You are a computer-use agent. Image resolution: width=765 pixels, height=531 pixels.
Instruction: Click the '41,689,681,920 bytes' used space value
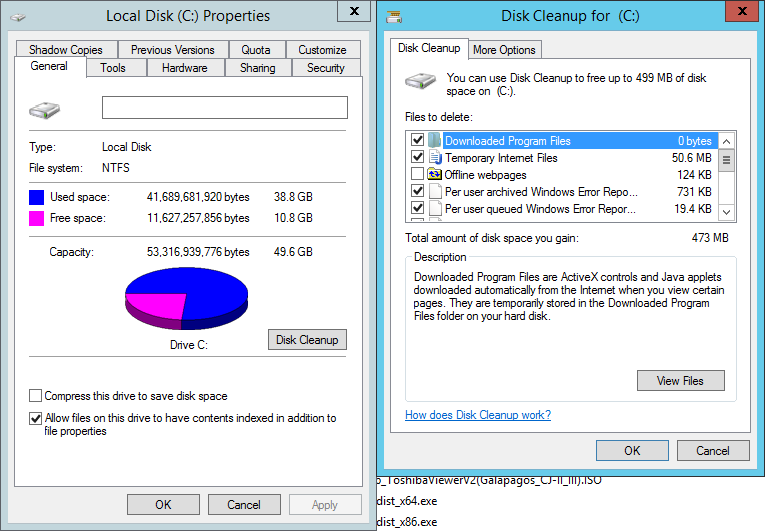point(198,197)
